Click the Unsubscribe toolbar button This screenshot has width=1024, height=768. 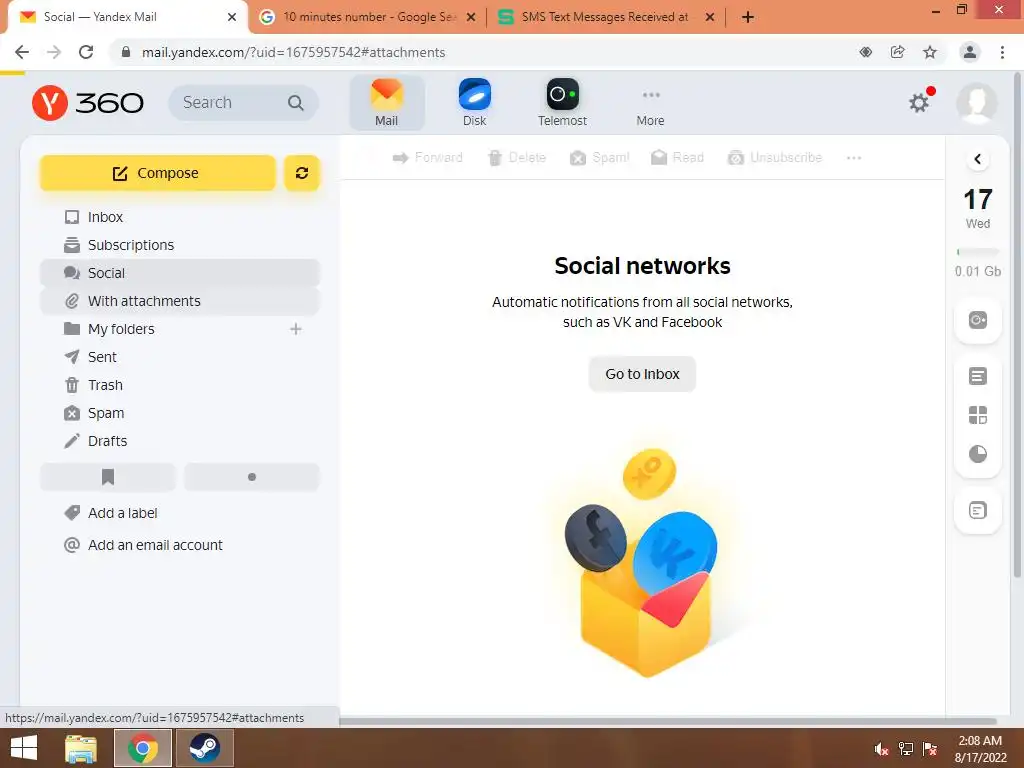pos(775,157)
